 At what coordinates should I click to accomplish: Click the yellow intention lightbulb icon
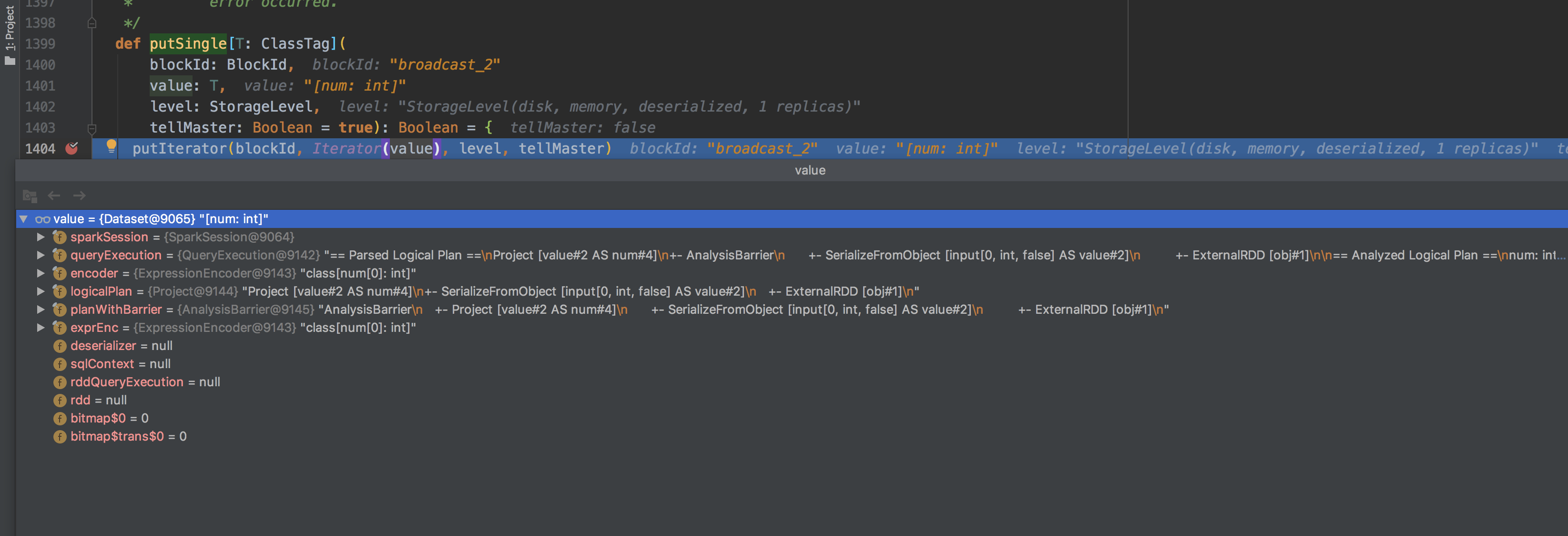[112, 145]
